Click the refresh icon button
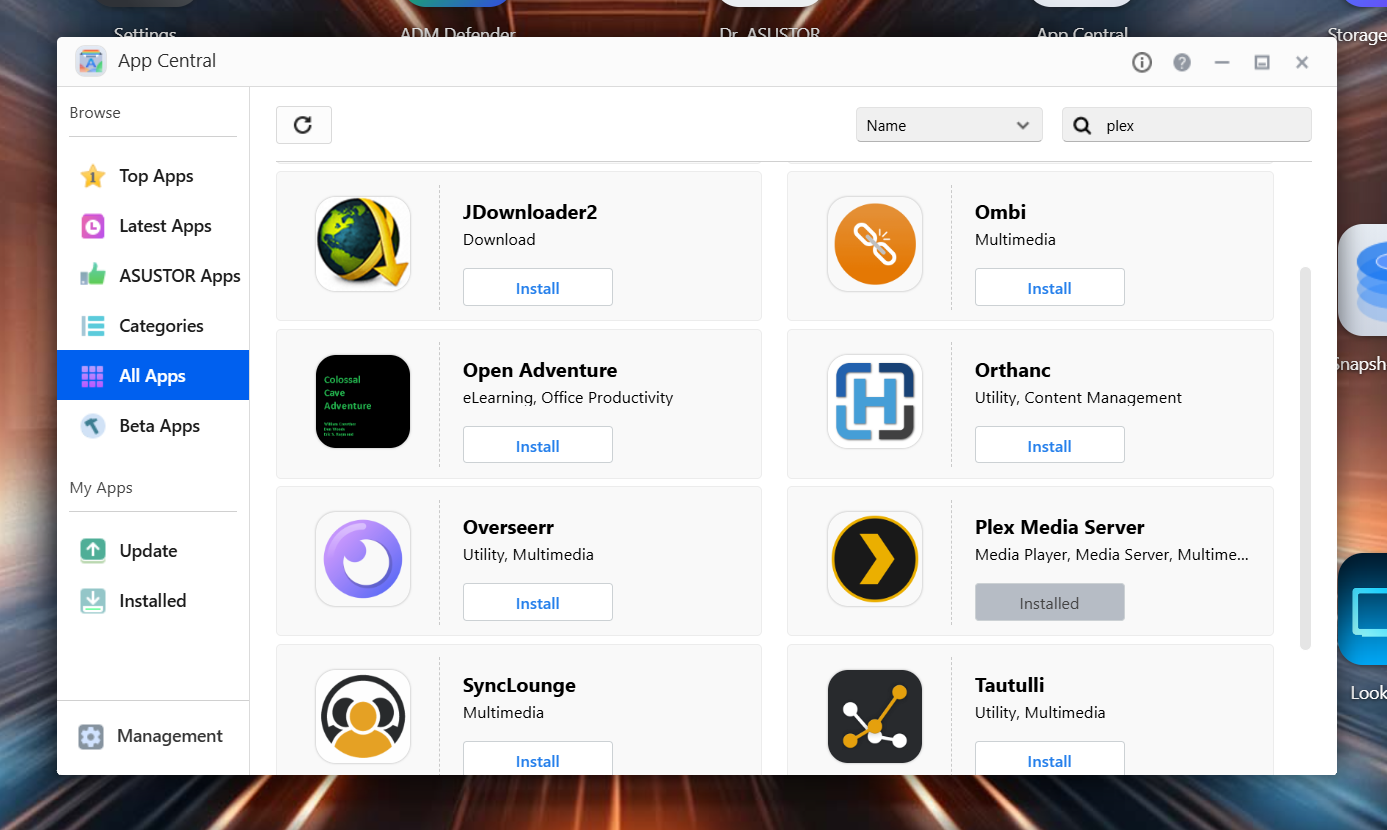Viewport: 1387px width, 830px height. point(304,125)
